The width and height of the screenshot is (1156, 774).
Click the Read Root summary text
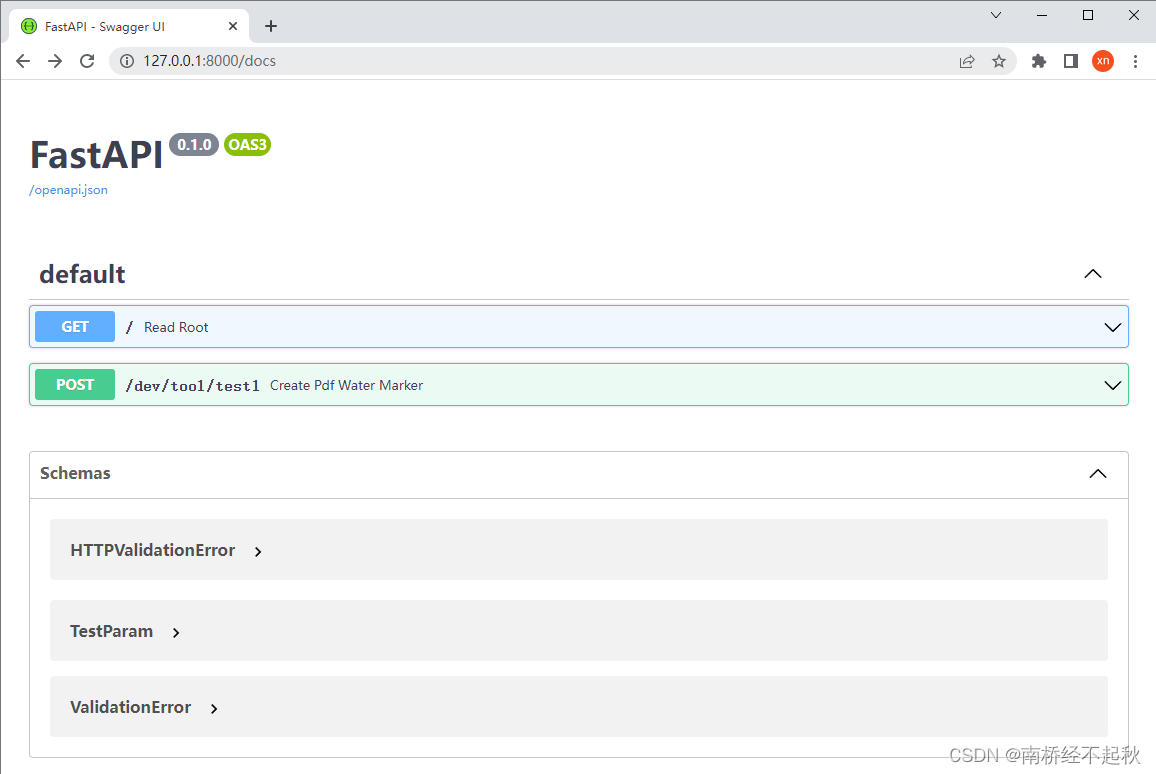coord(176,327)
